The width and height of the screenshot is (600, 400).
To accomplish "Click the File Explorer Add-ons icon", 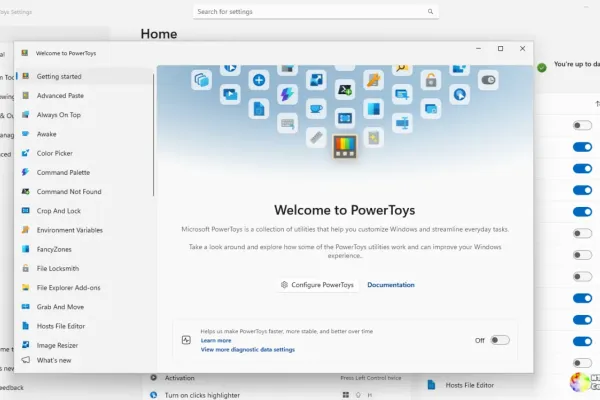I will (26, 287).
